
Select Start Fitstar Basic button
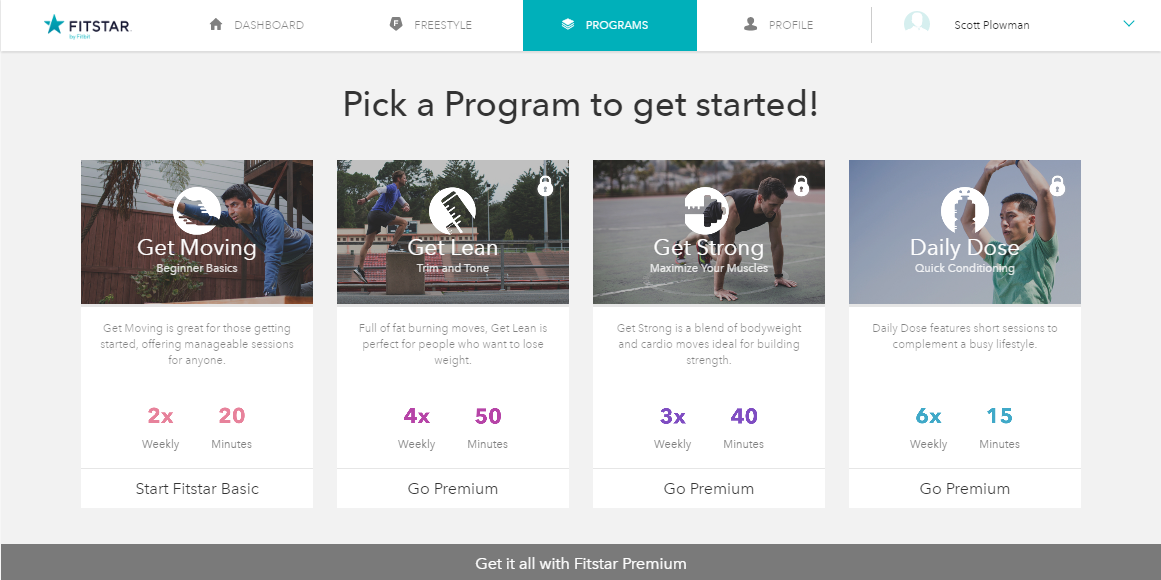pyautogui.click(x=197, y=489)
